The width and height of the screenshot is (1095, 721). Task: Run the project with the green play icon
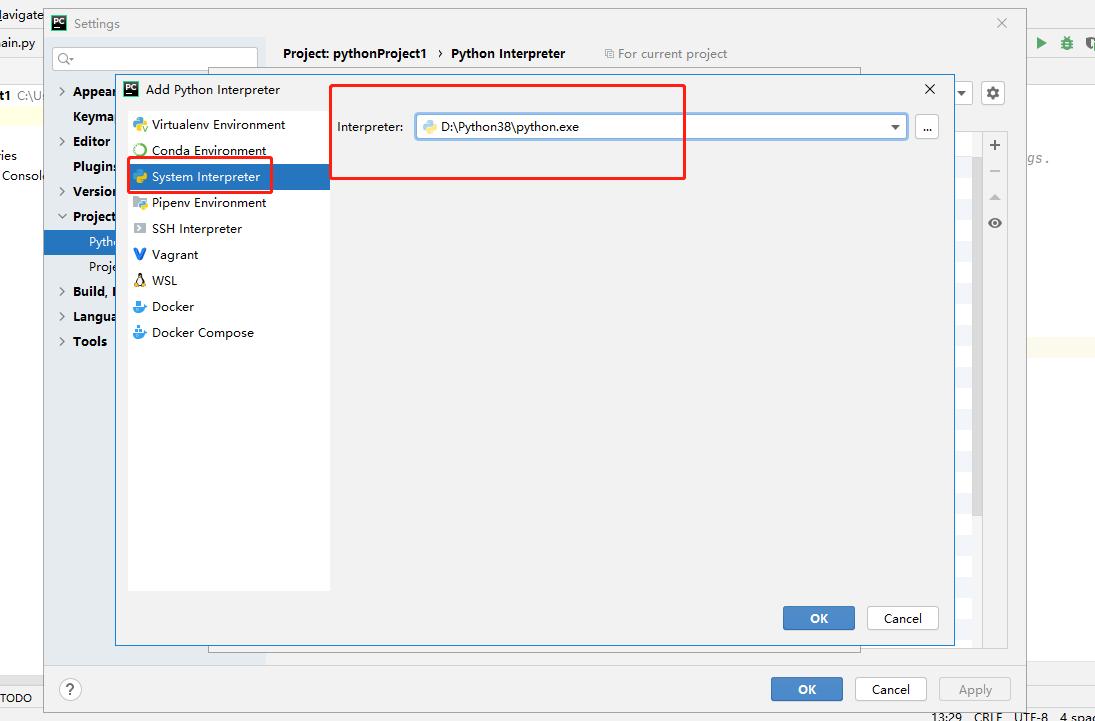1041,42
